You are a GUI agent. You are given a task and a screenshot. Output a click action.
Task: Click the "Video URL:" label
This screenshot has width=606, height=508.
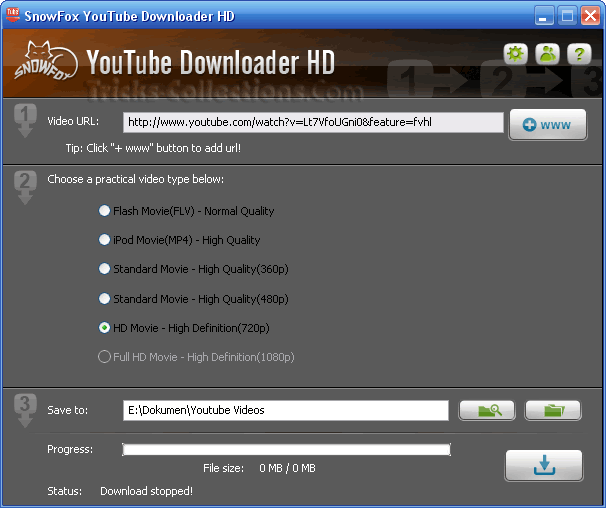(73, 121)
